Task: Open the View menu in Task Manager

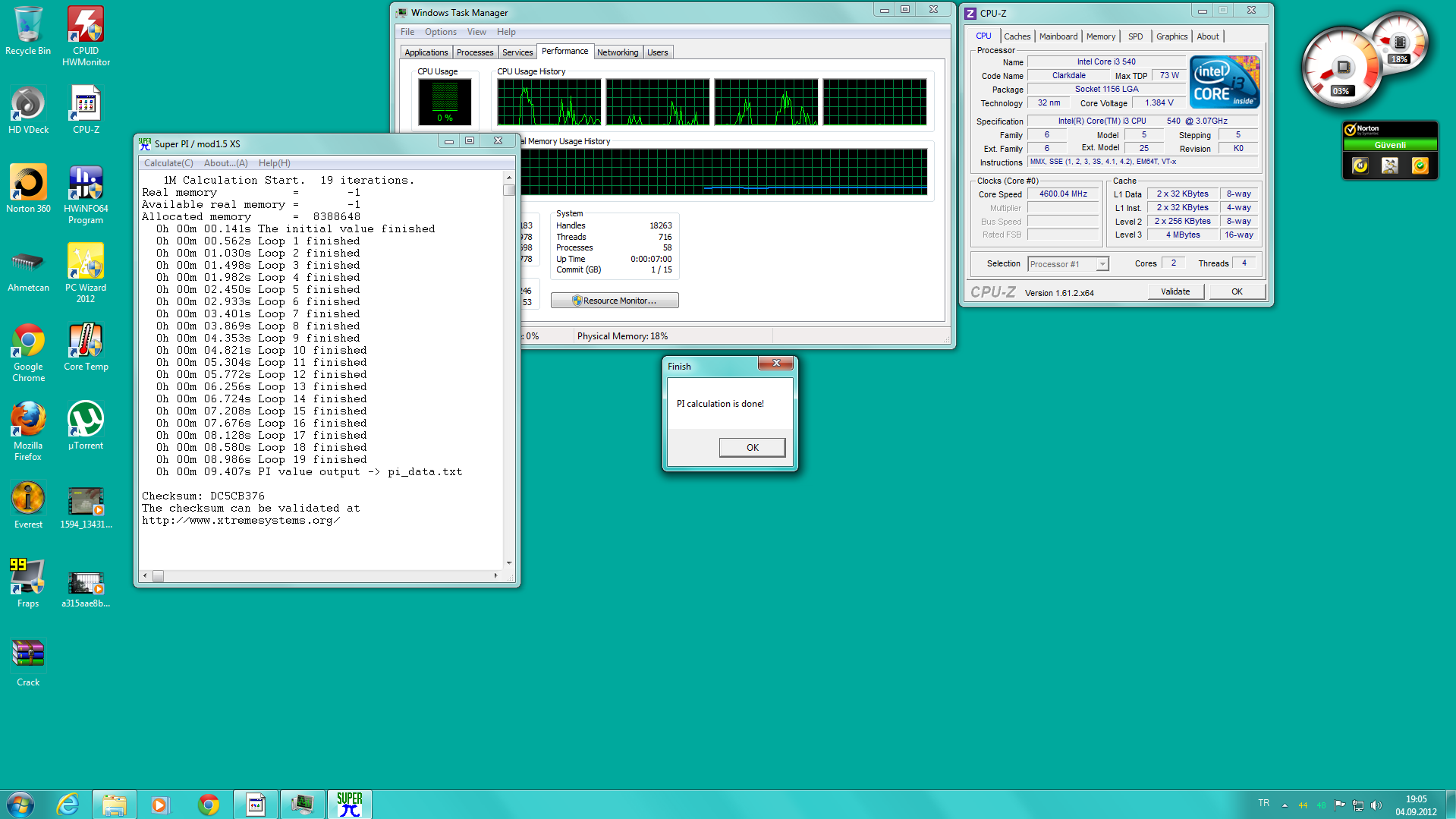Action: tap(476, 32)
